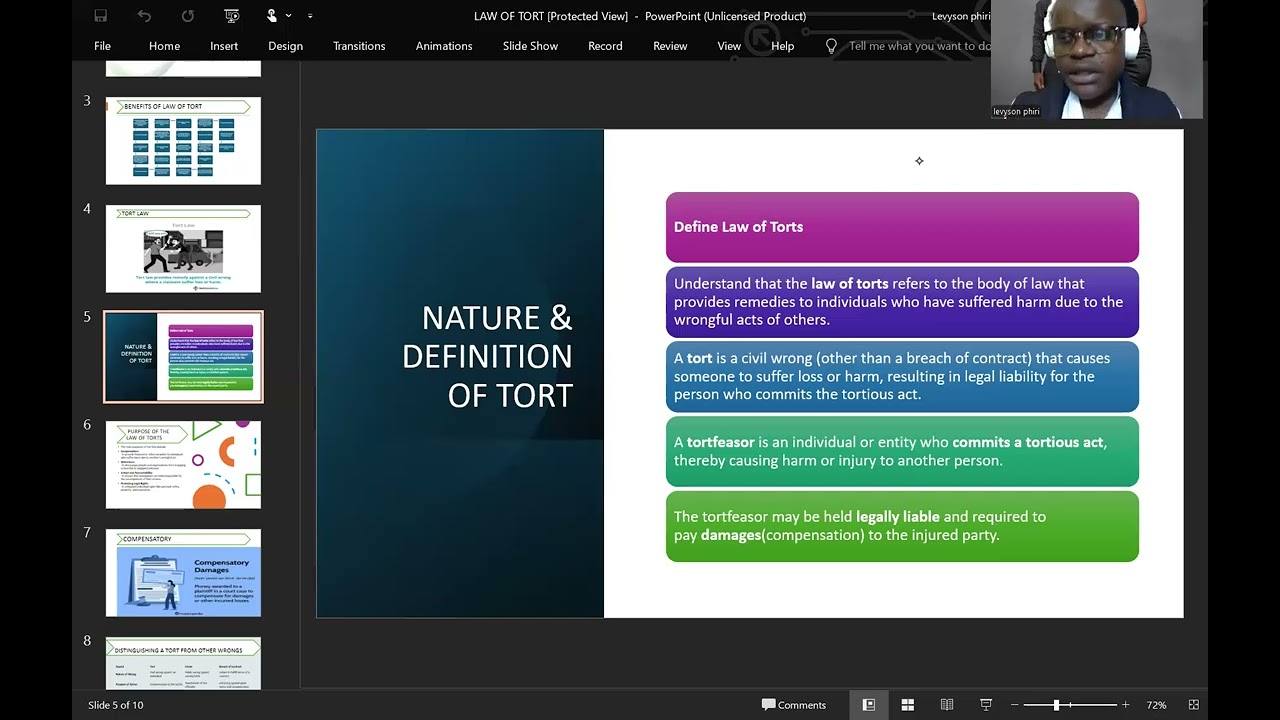Image resolution: width=1280 pixels, height=720 pixels.
Task: Click the 'A tort is a civil wrong' box
Action: [x=902, y=376]
